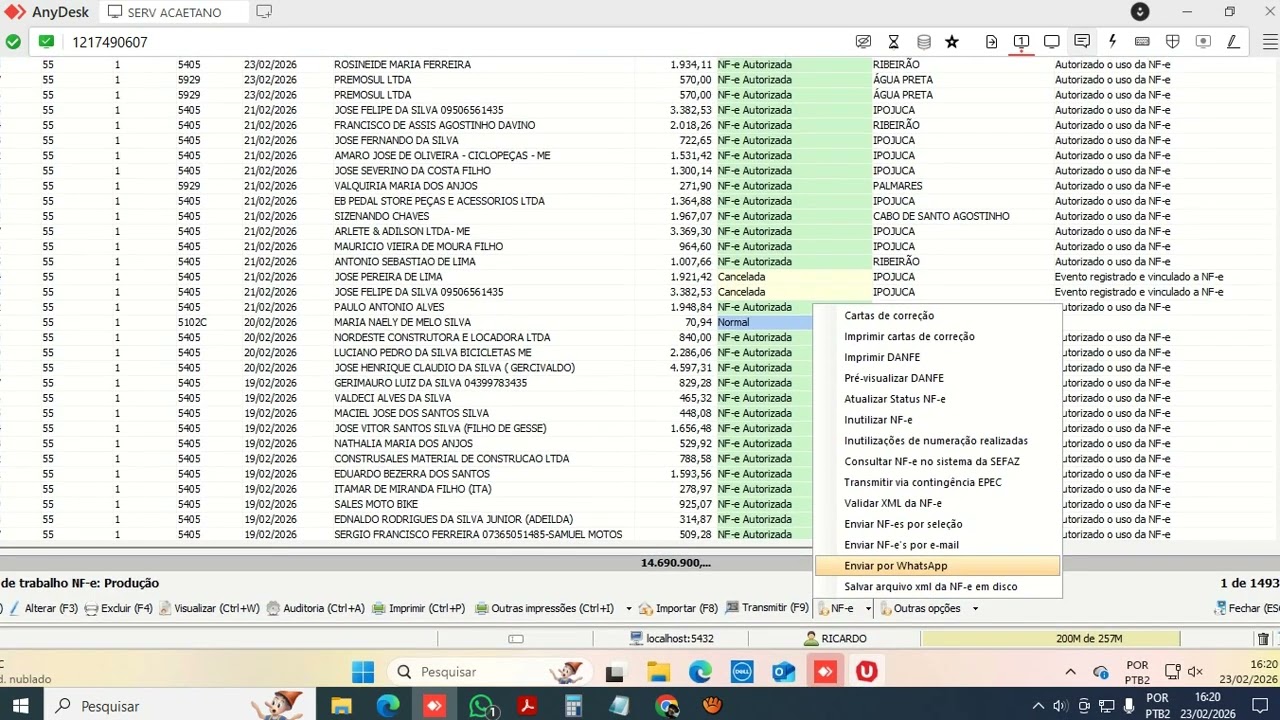
Task: Click AnyDesk session recording icon
Action: pyautogui.click(x=1203, y=42)
